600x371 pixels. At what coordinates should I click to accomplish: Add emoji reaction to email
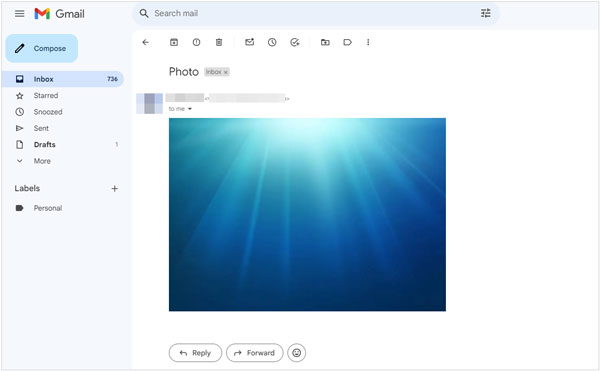tap(297, 353)
